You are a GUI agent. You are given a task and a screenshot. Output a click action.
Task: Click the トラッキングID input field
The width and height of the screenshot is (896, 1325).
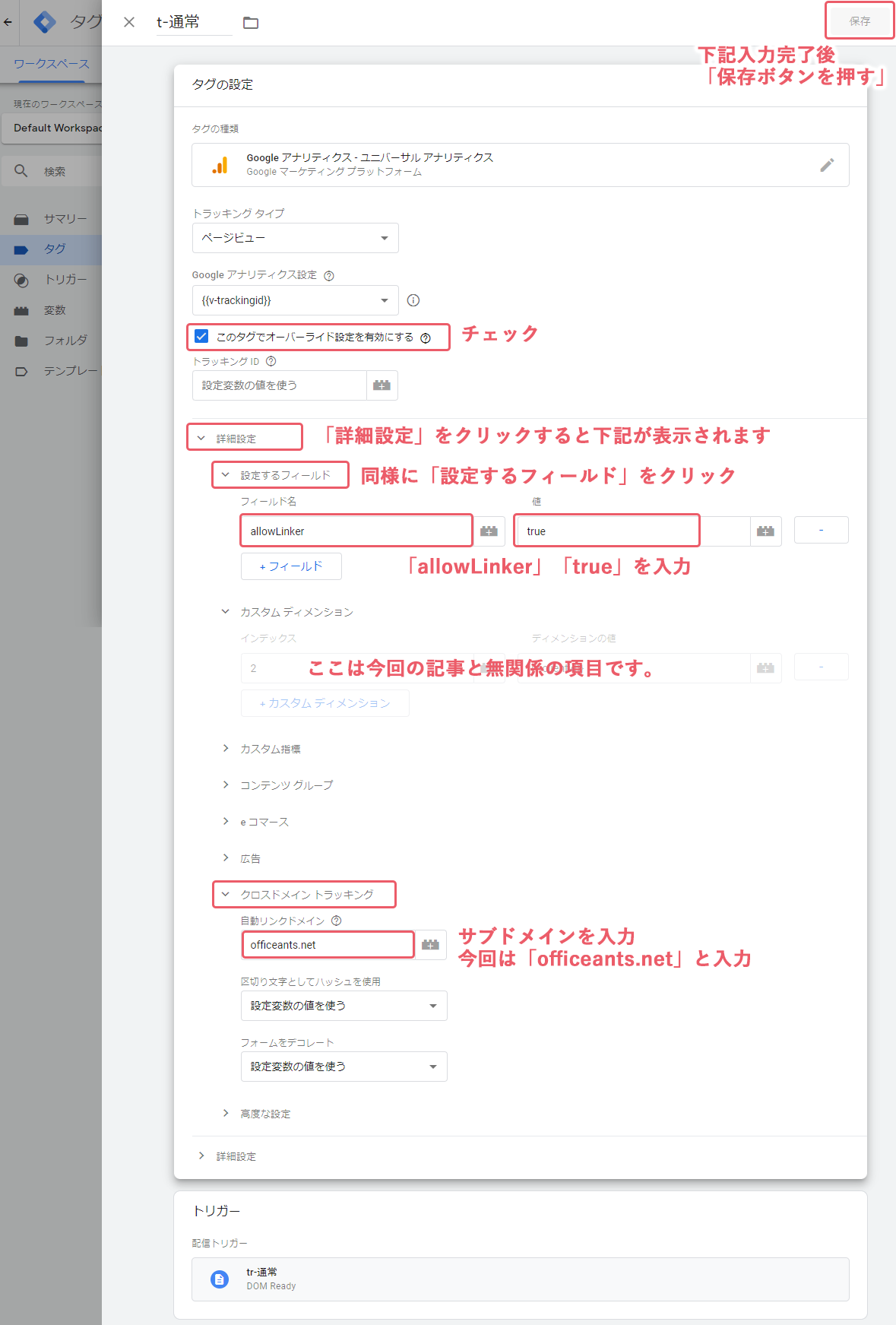(x=280, y=385)
